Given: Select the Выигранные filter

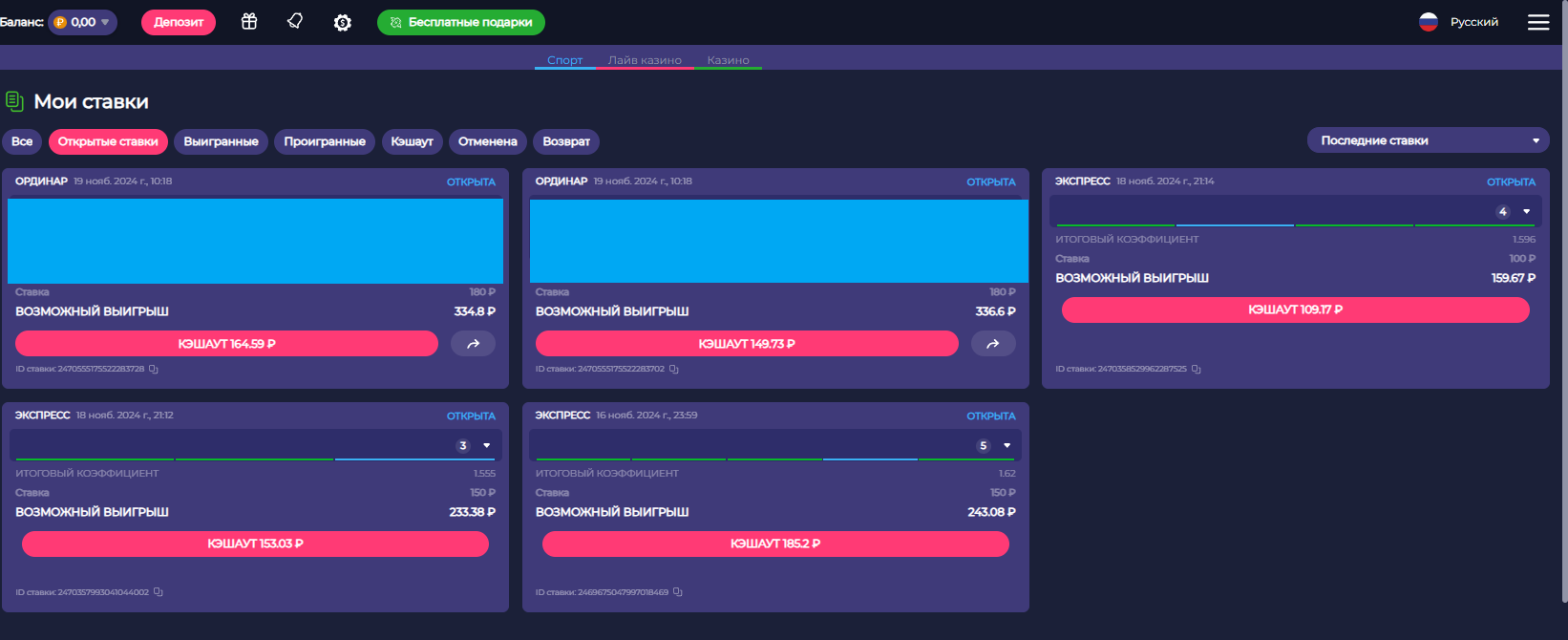Looking at the screenshot, I should click(221, 141).
